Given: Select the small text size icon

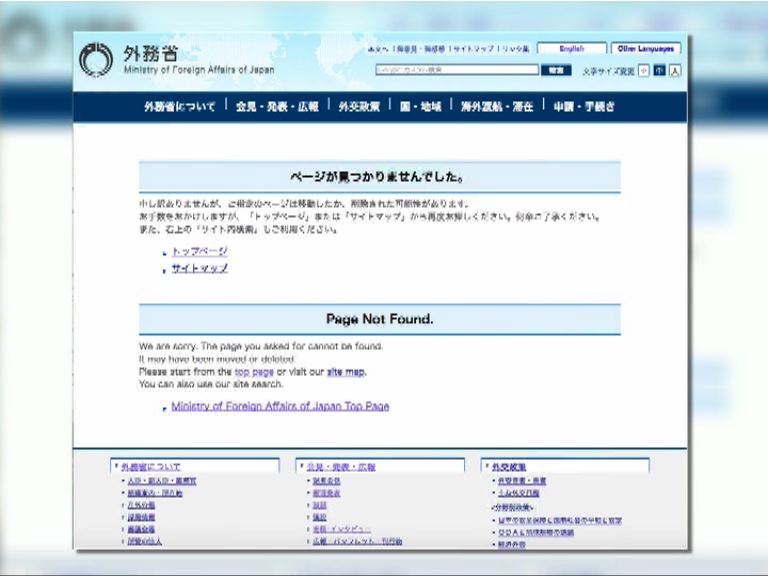Looking at the screenshot, I should 643,71.
